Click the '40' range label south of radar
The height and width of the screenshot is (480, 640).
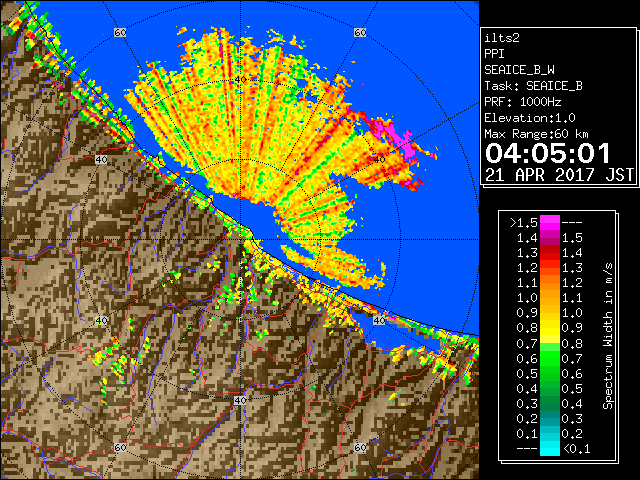click(240, 400)
